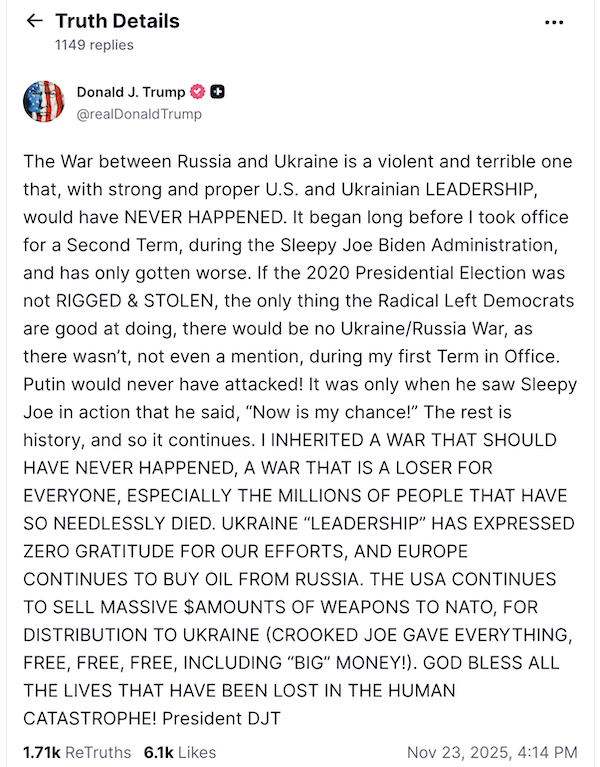Viewport: 600px width, 767px height.
Task: Click the black plus badge beside name
Action: point(218,92)
